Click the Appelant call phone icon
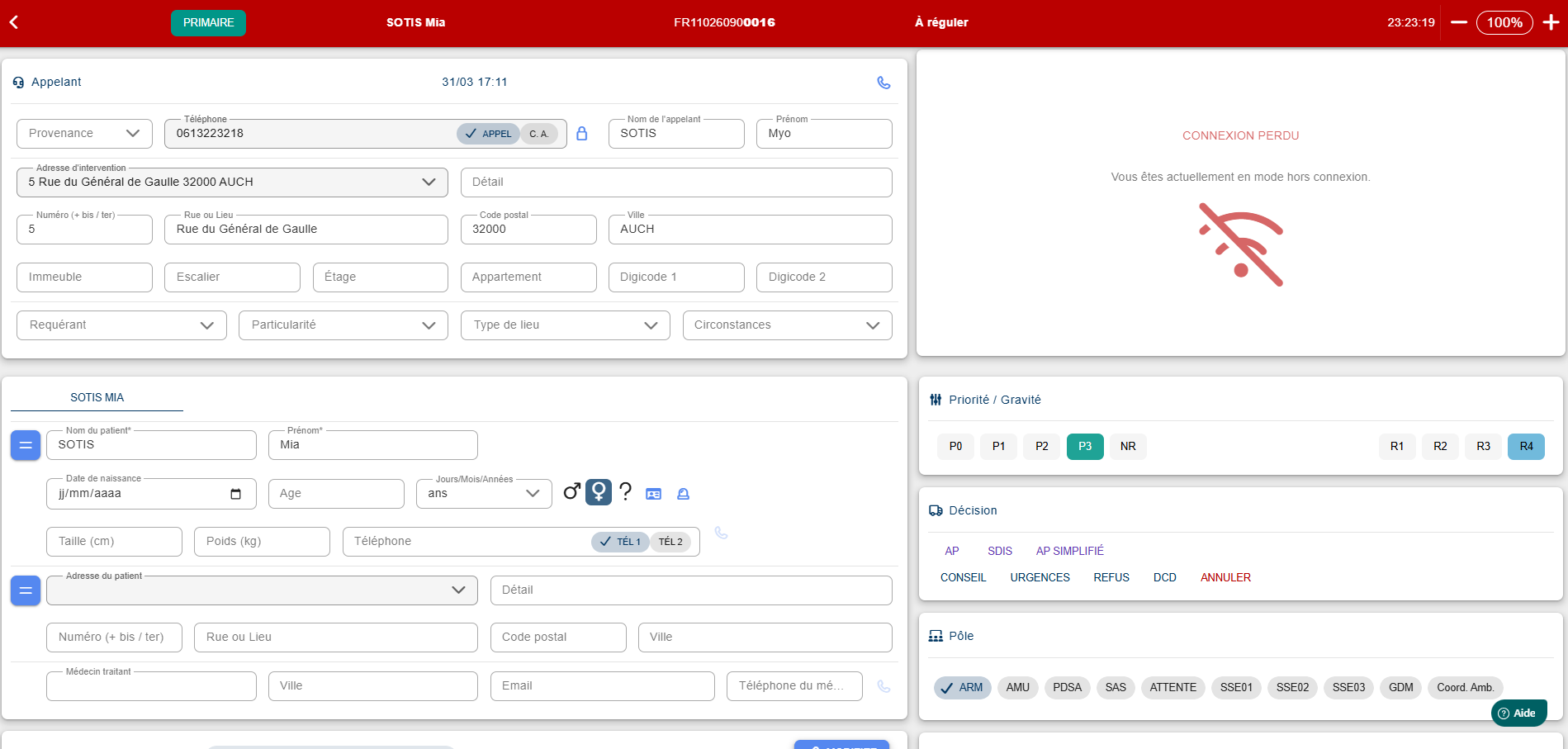This screenshot has height=749, width=1568. pos(883,83)
